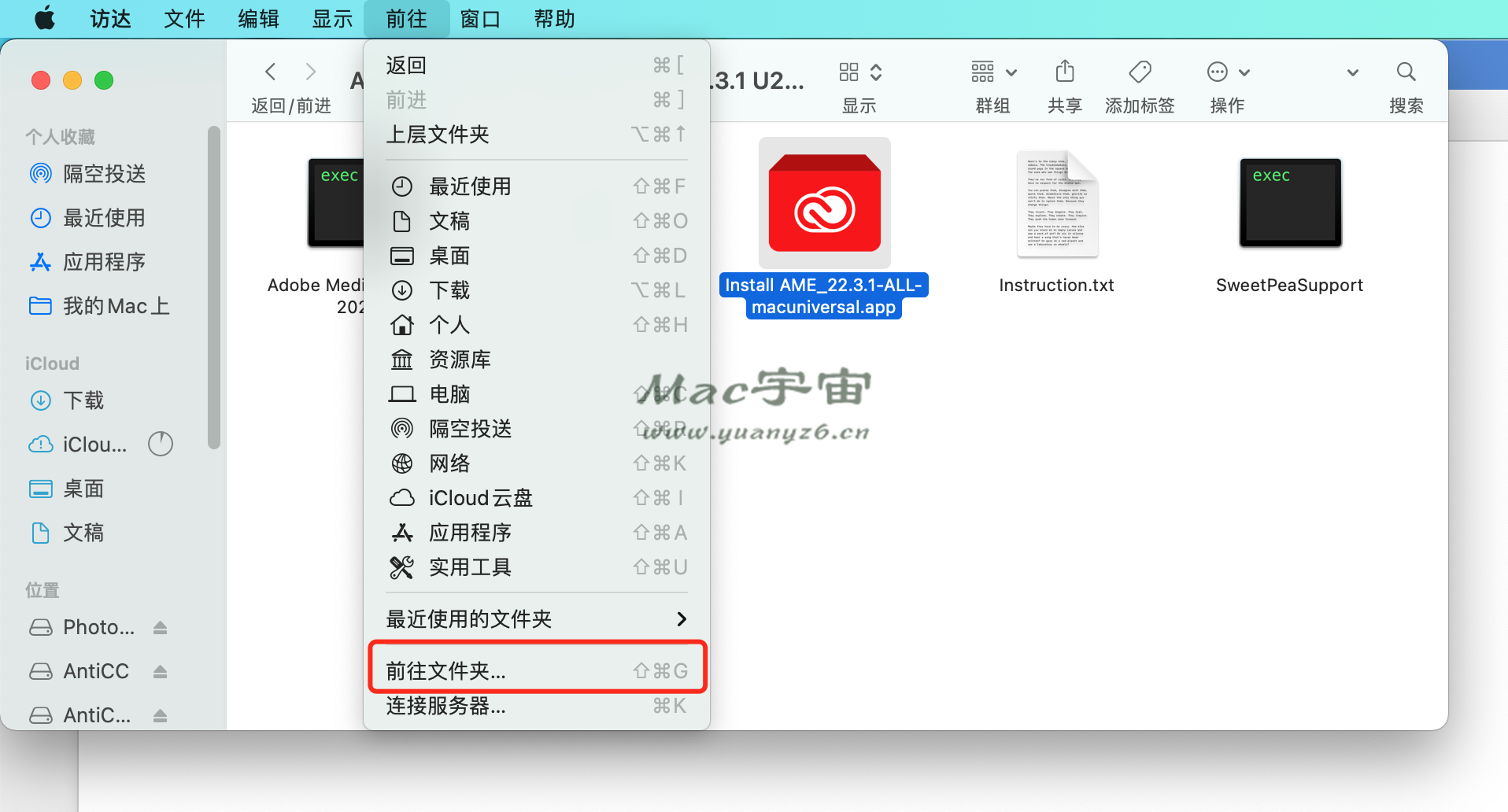
Task: Open the Window menu in menu bar
Action: [480, 18]
